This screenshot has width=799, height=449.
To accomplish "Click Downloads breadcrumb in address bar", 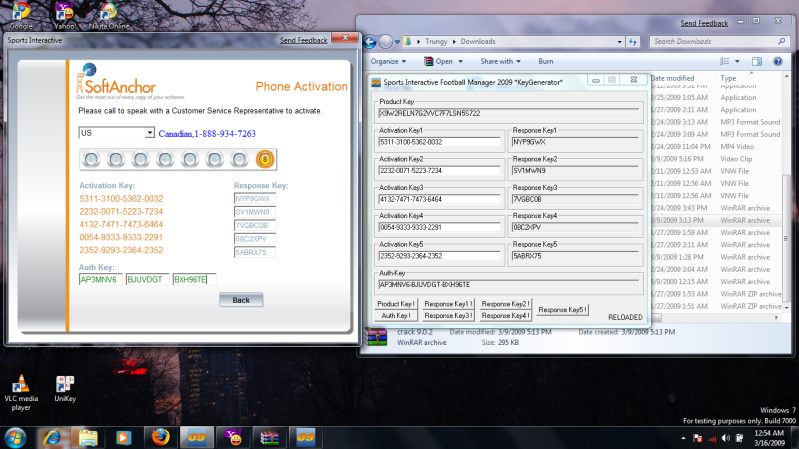I will (x=477, y=42).
